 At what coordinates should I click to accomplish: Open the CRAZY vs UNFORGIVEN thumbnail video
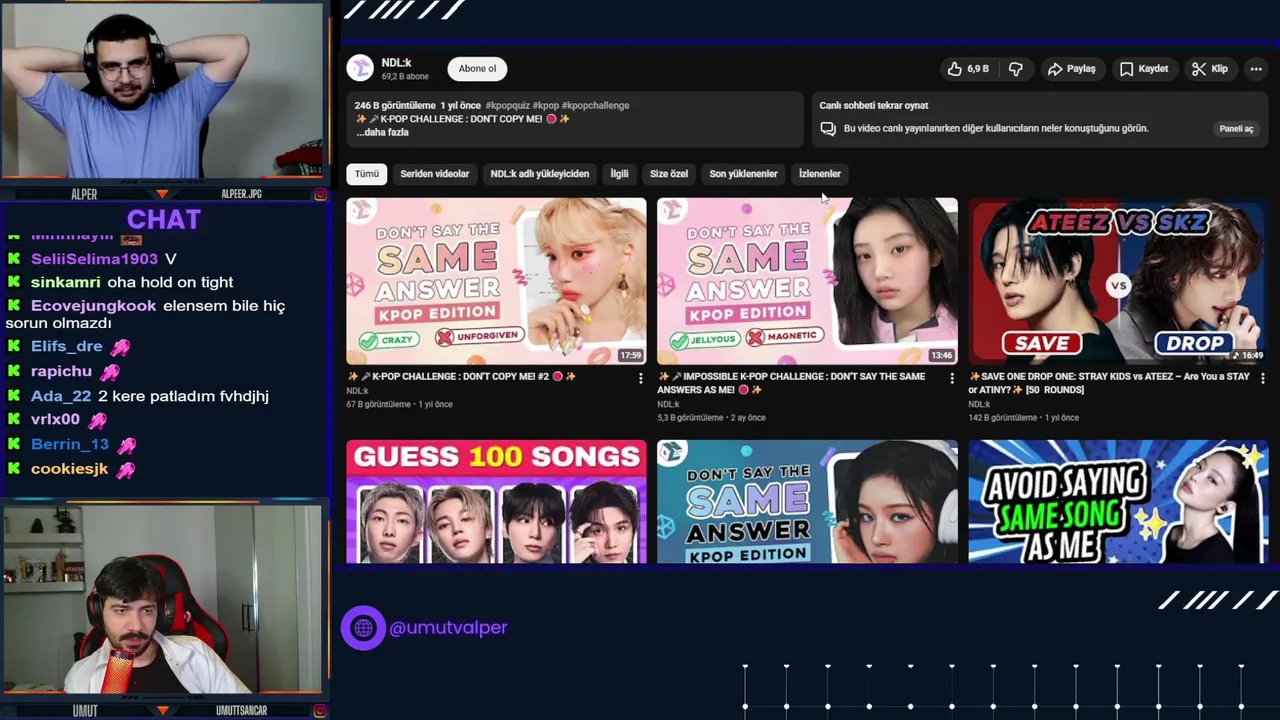pyautogui.click(x=496, y=281)
